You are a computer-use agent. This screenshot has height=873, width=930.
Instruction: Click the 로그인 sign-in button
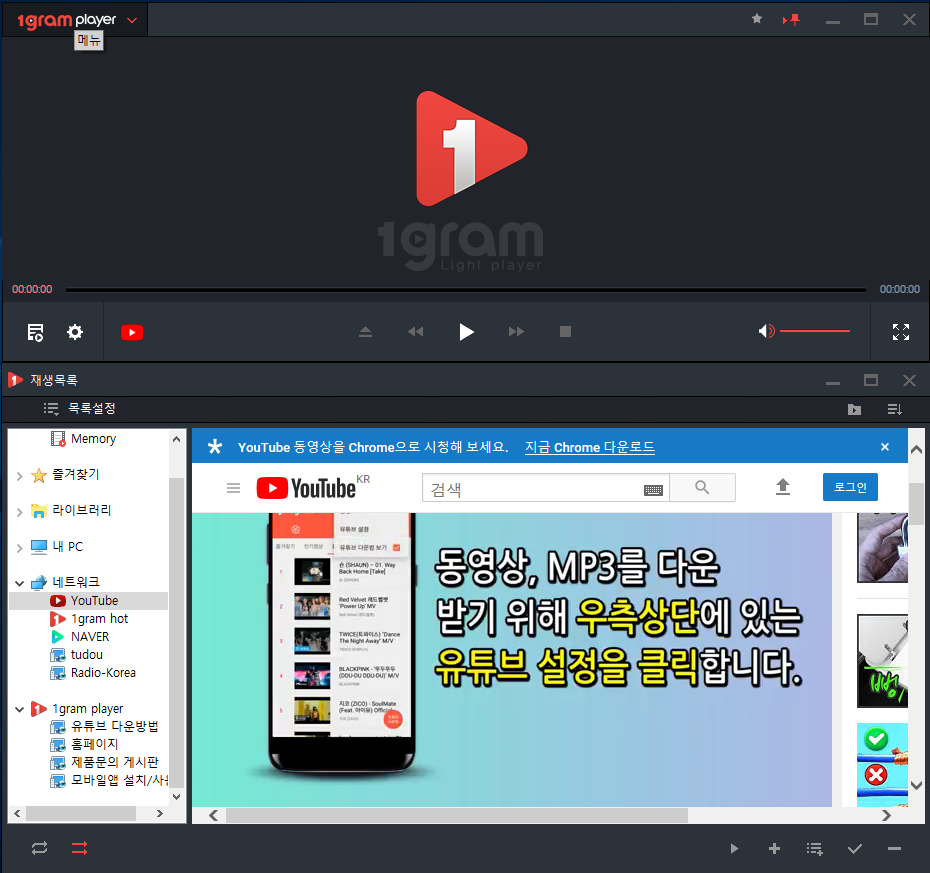850,487
